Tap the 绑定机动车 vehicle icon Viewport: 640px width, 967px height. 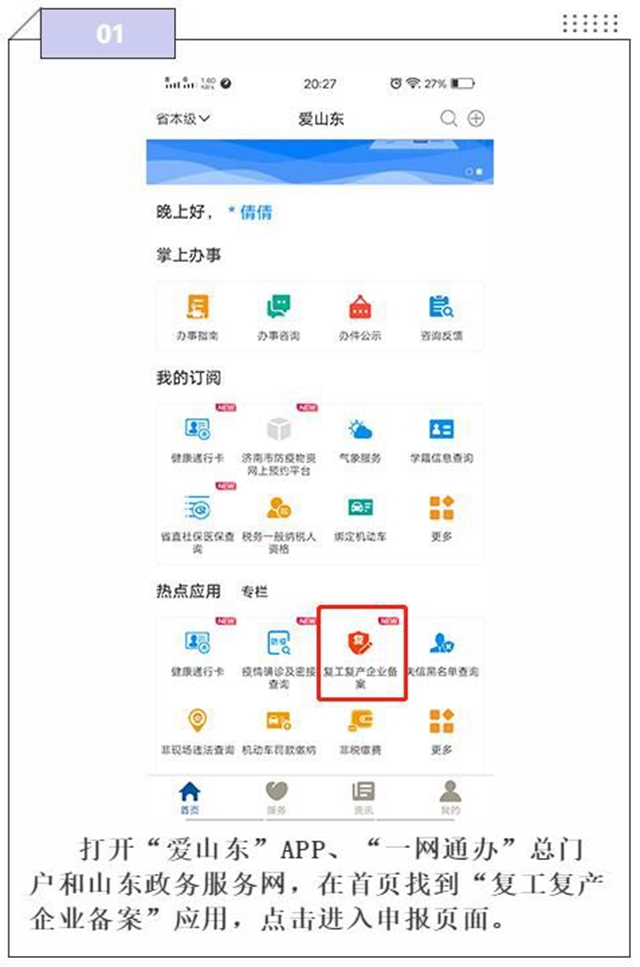(360, 507)
